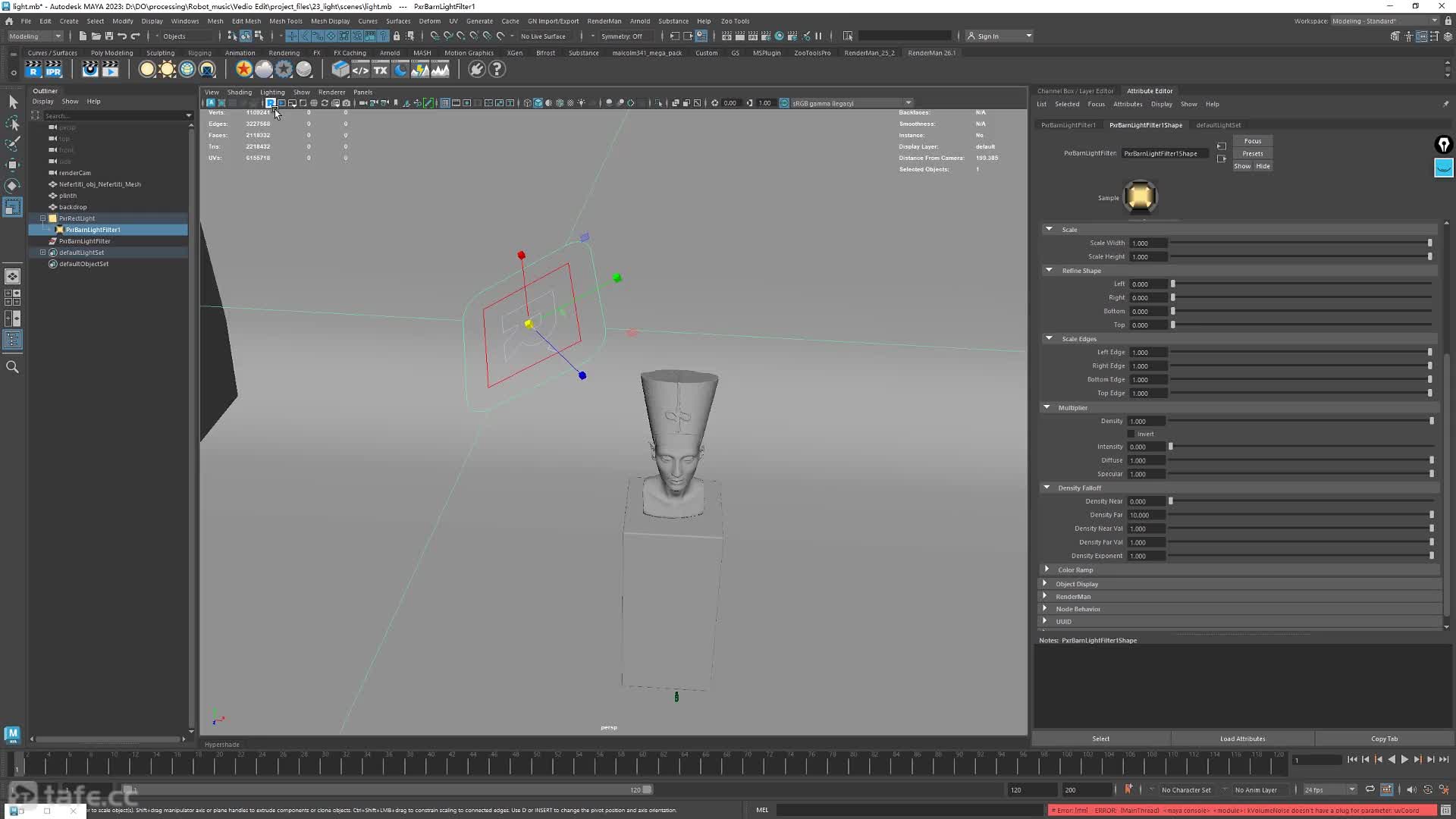Viewport: 1456px width, 819px height.
Task: Switch to the Rendering shelf tab
Action: click(x=284, y=53)
